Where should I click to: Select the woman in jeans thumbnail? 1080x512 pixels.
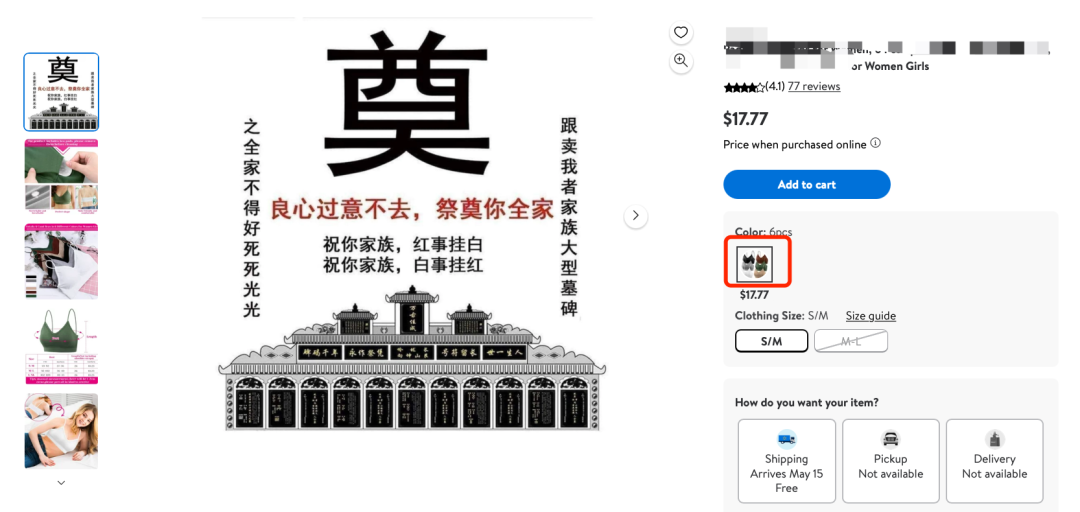[x=61, y=431]
